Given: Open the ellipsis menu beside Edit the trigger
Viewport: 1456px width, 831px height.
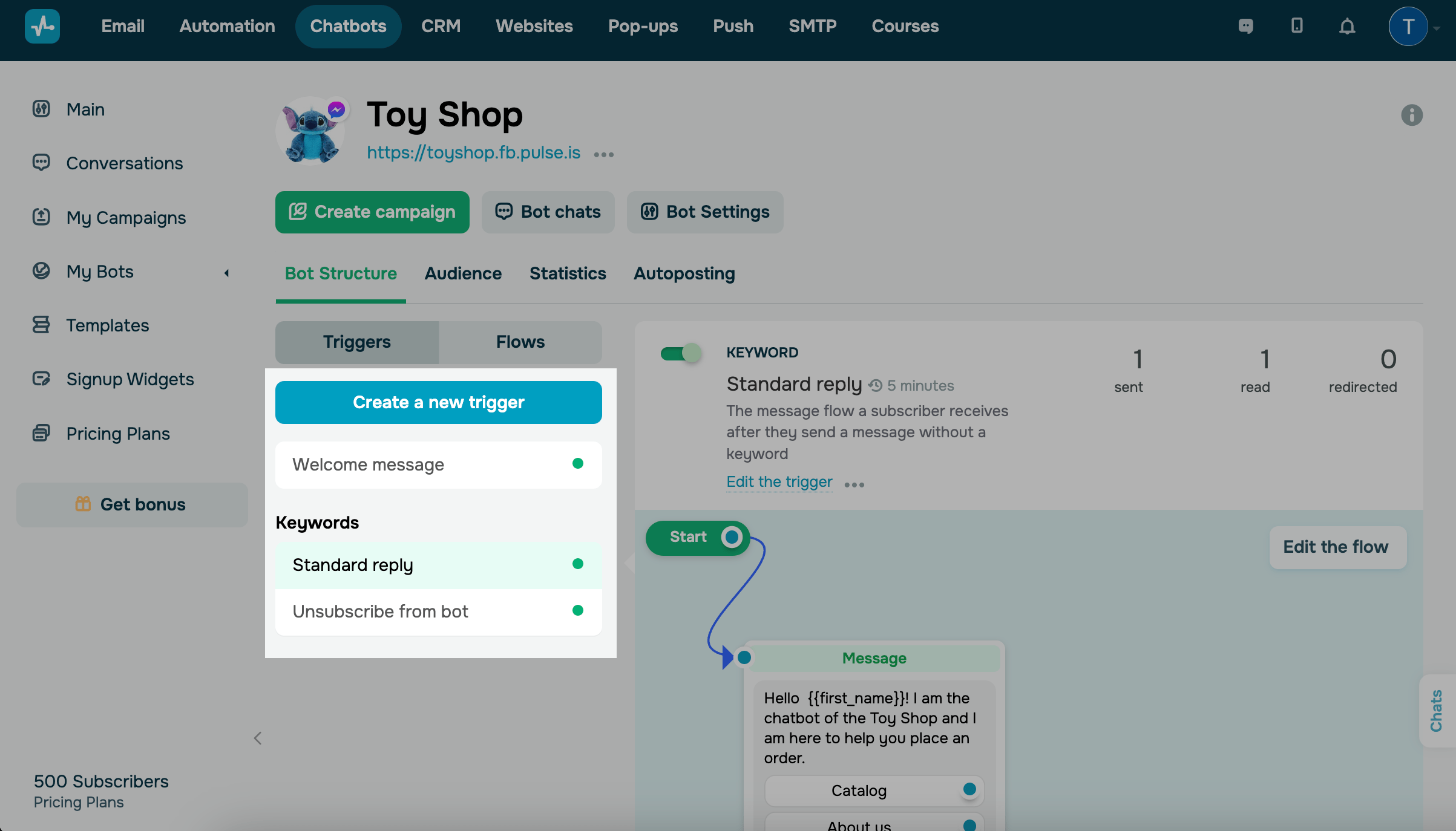Looking at the screenshot, I should pos(854,484).
